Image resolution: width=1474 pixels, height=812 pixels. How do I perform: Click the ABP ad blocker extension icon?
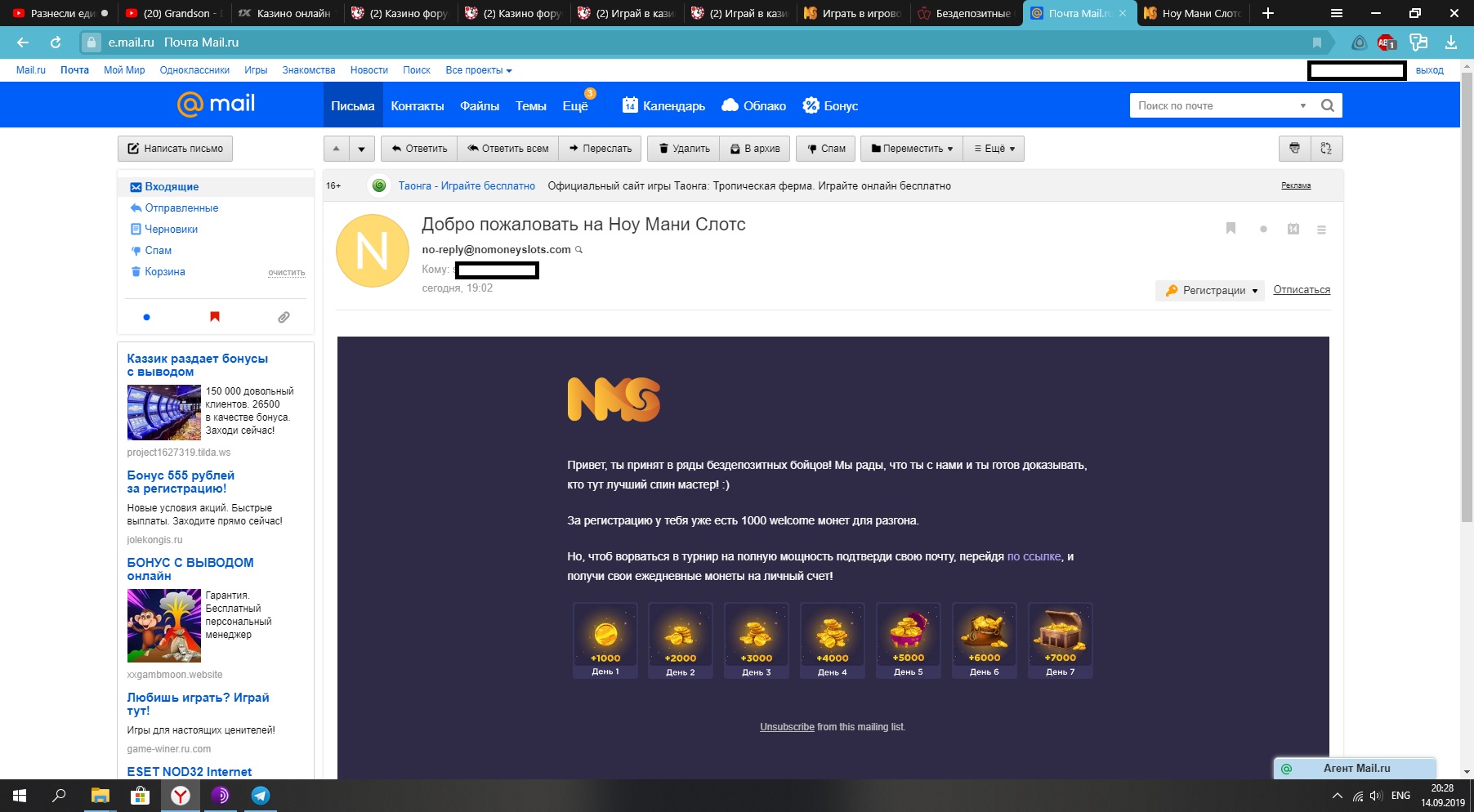(1387, 42)
